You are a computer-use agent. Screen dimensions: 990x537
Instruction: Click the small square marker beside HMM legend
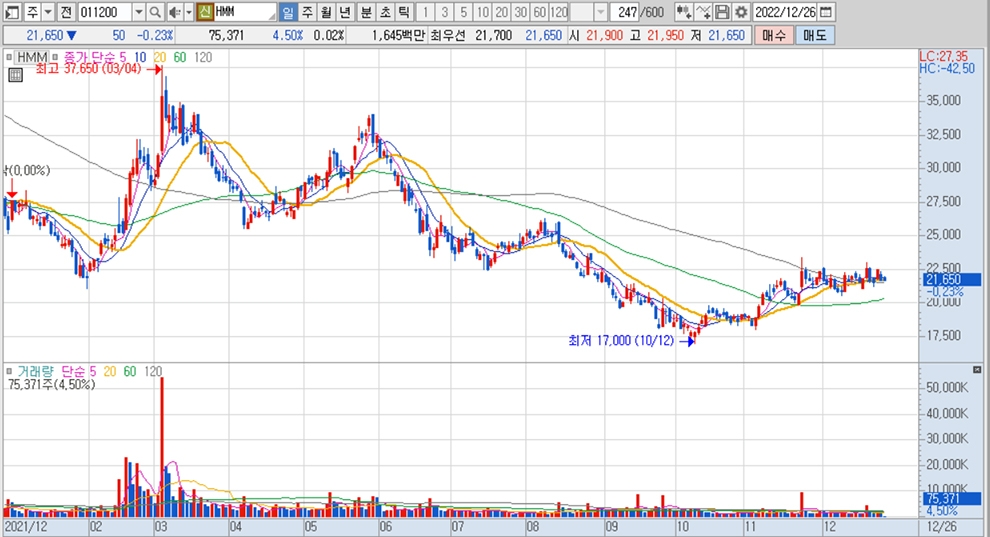(9, 57)
